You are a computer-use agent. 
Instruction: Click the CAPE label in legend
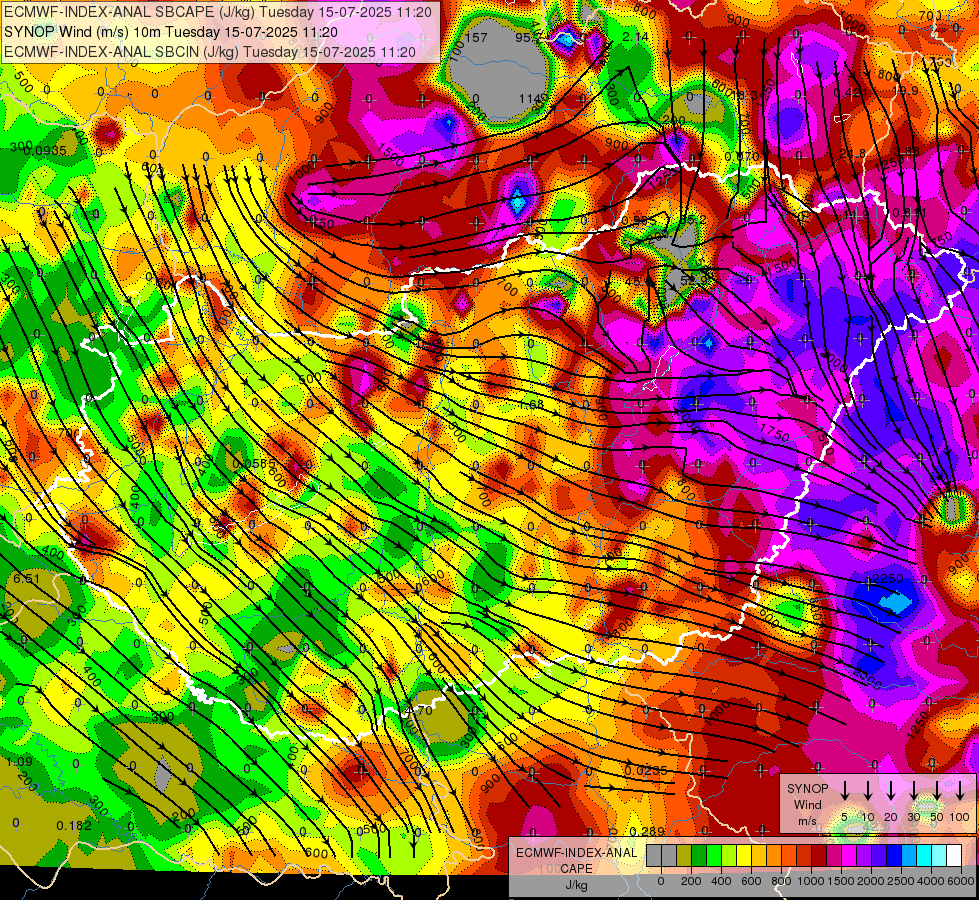point(576,868)
